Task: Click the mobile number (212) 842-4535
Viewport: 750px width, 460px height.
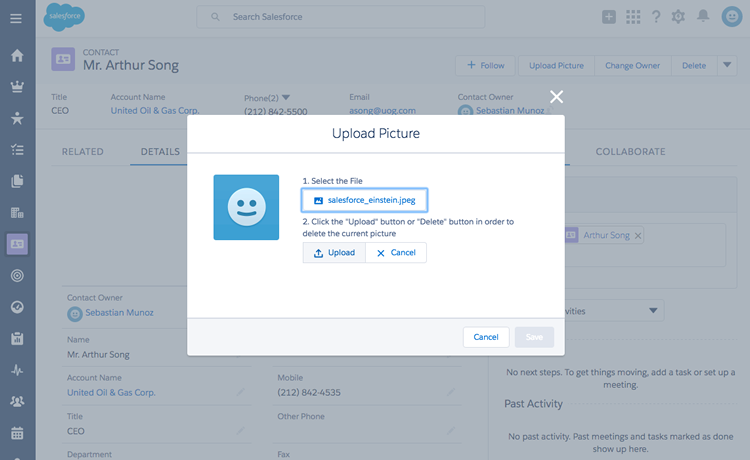Action: pyautogui.click(x=309, y=393)
